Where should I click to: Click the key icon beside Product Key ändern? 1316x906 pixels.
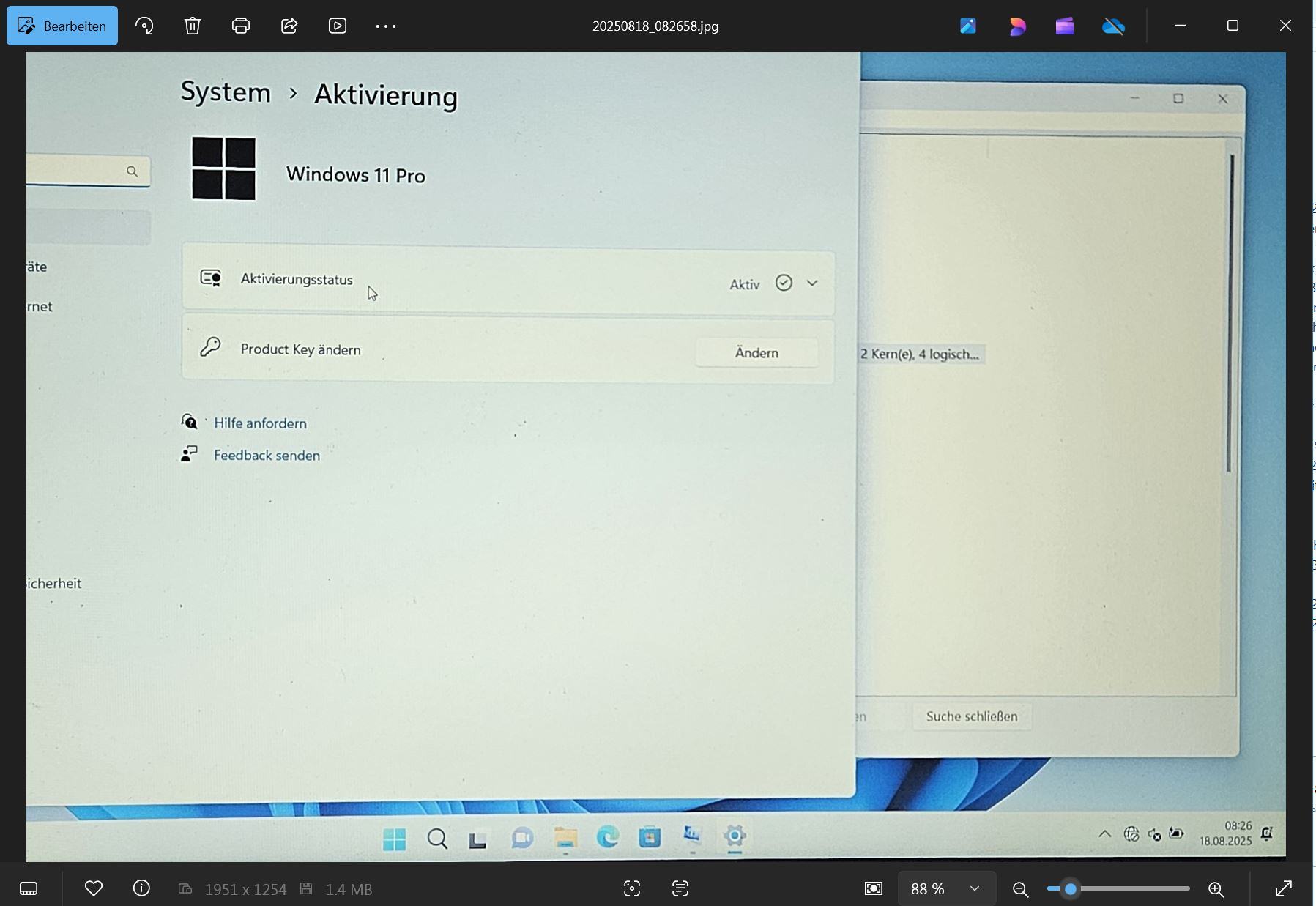coord(210,346)
